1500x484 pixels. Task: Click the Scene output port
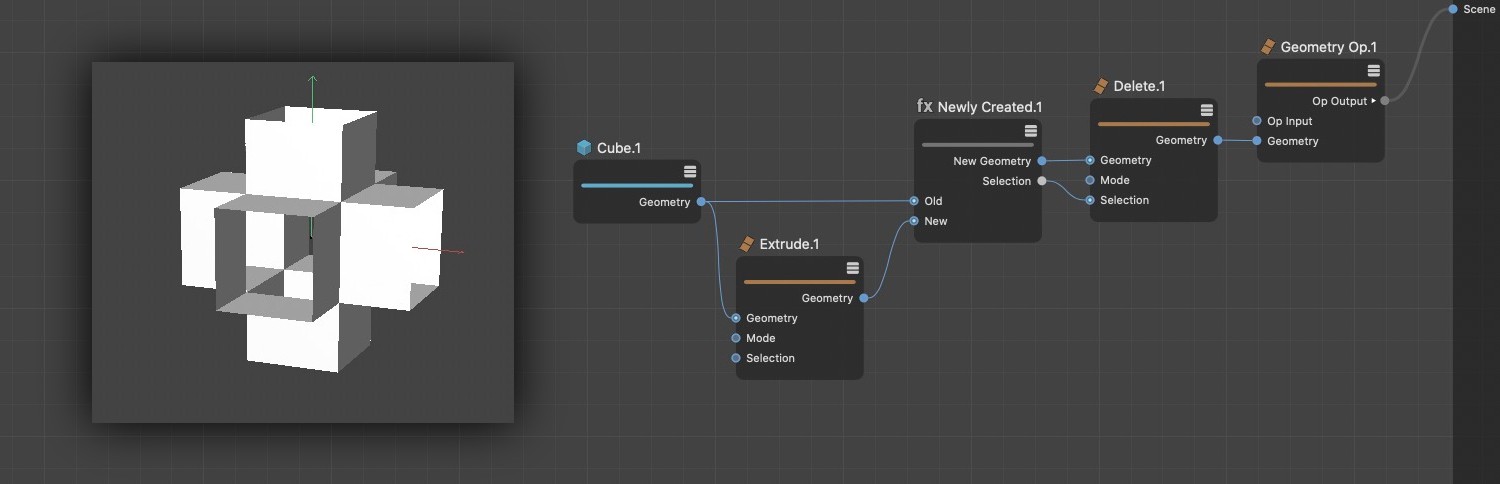1453,9
